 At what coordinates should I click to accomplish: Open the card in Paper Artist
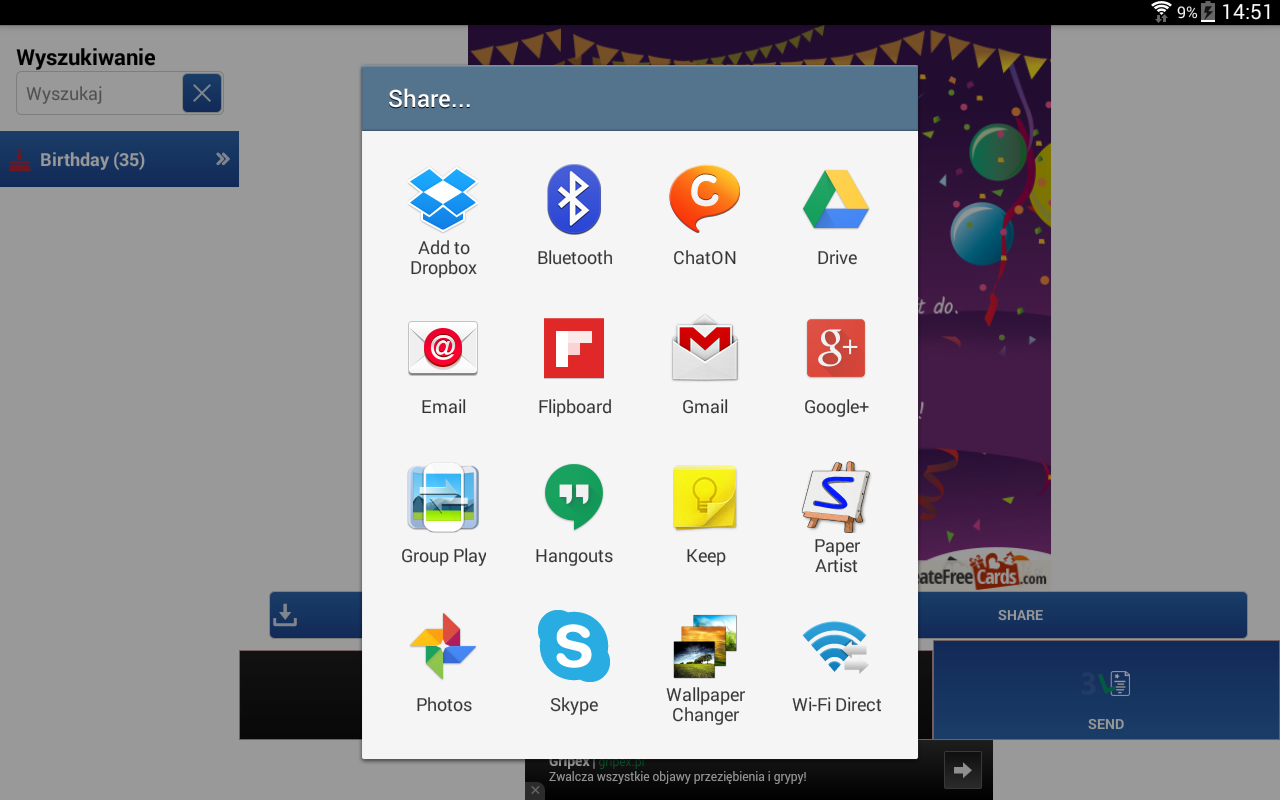click(836, 518)
